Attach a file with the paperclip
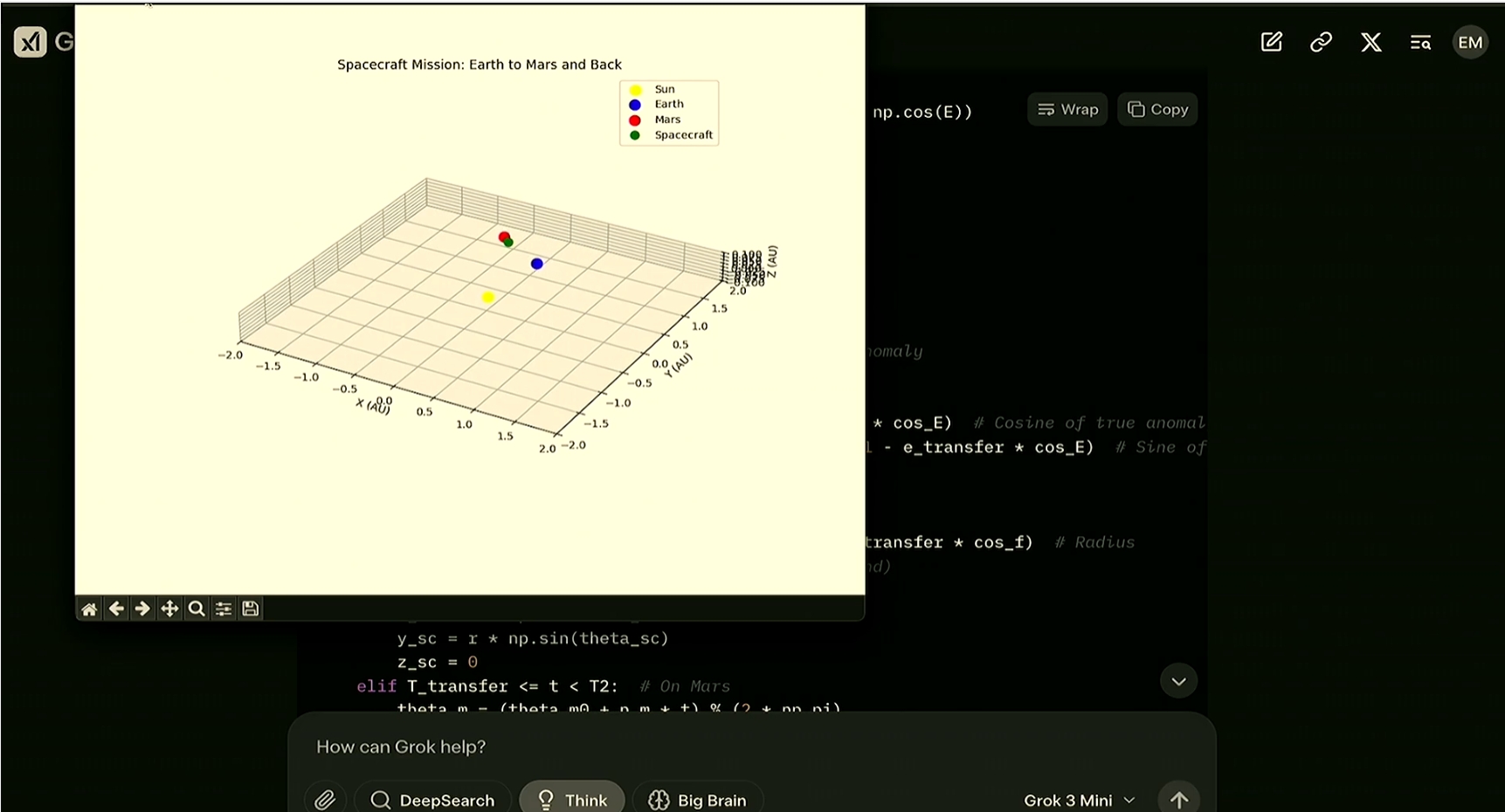This screenshot has width=1505, height=812. point(325,799)
